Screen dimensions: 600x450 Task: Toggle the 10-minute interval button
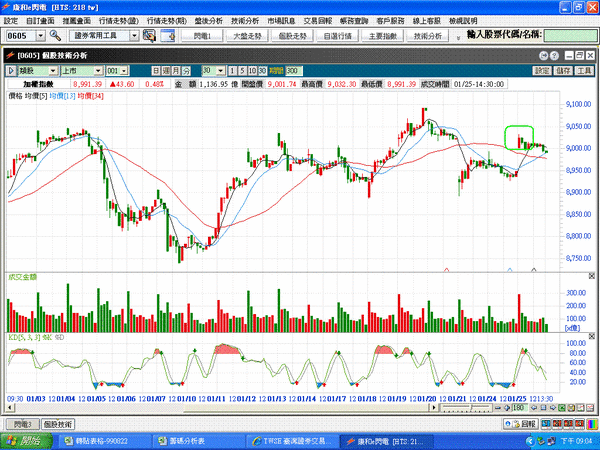click(252, 71)
